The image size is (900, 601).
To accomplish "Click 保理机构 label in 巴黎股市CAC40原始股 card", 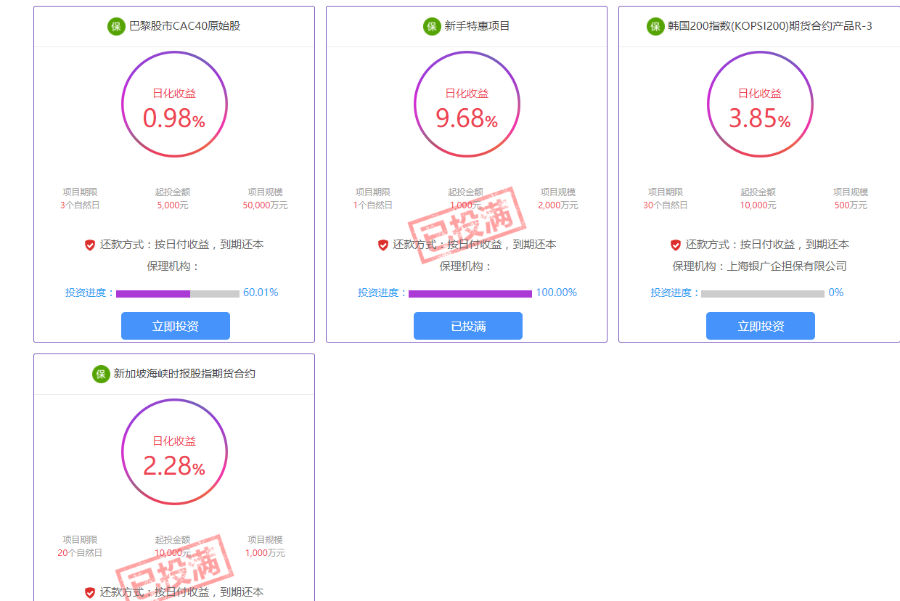I will click(173, 266).
